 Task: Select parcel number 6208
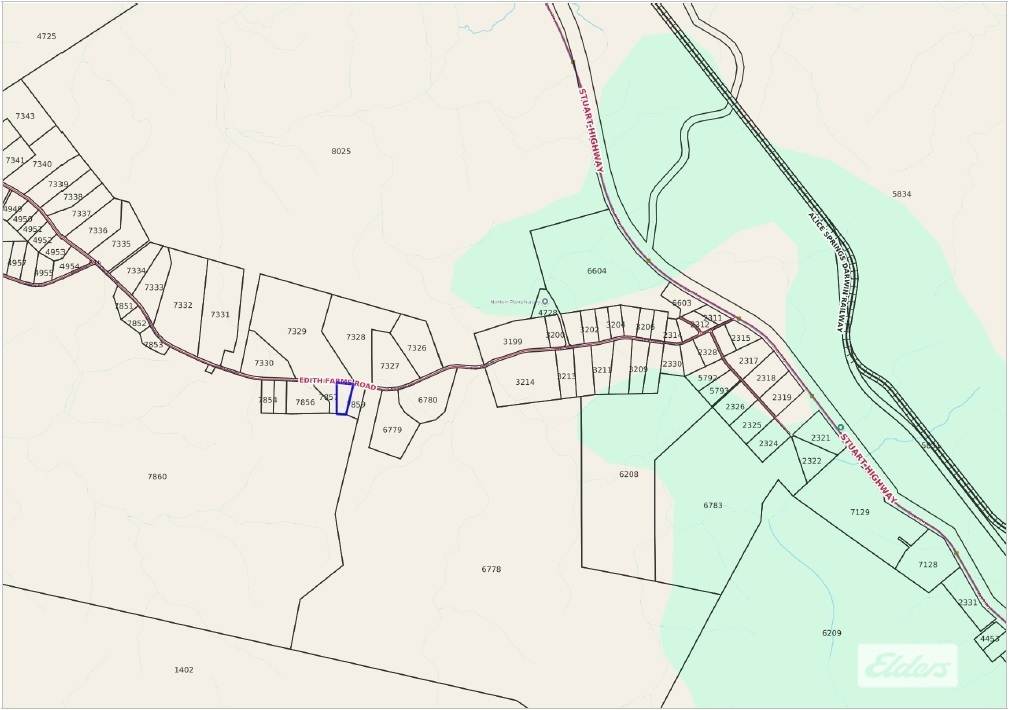tap(629, 474)
